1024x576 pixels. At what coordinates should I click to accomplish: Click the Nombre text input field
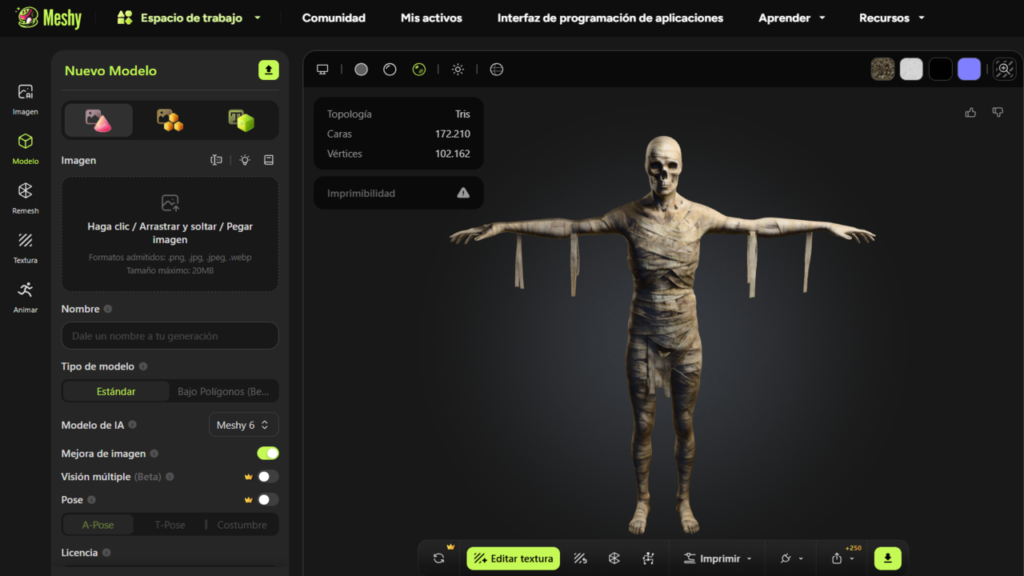[170, 336]
